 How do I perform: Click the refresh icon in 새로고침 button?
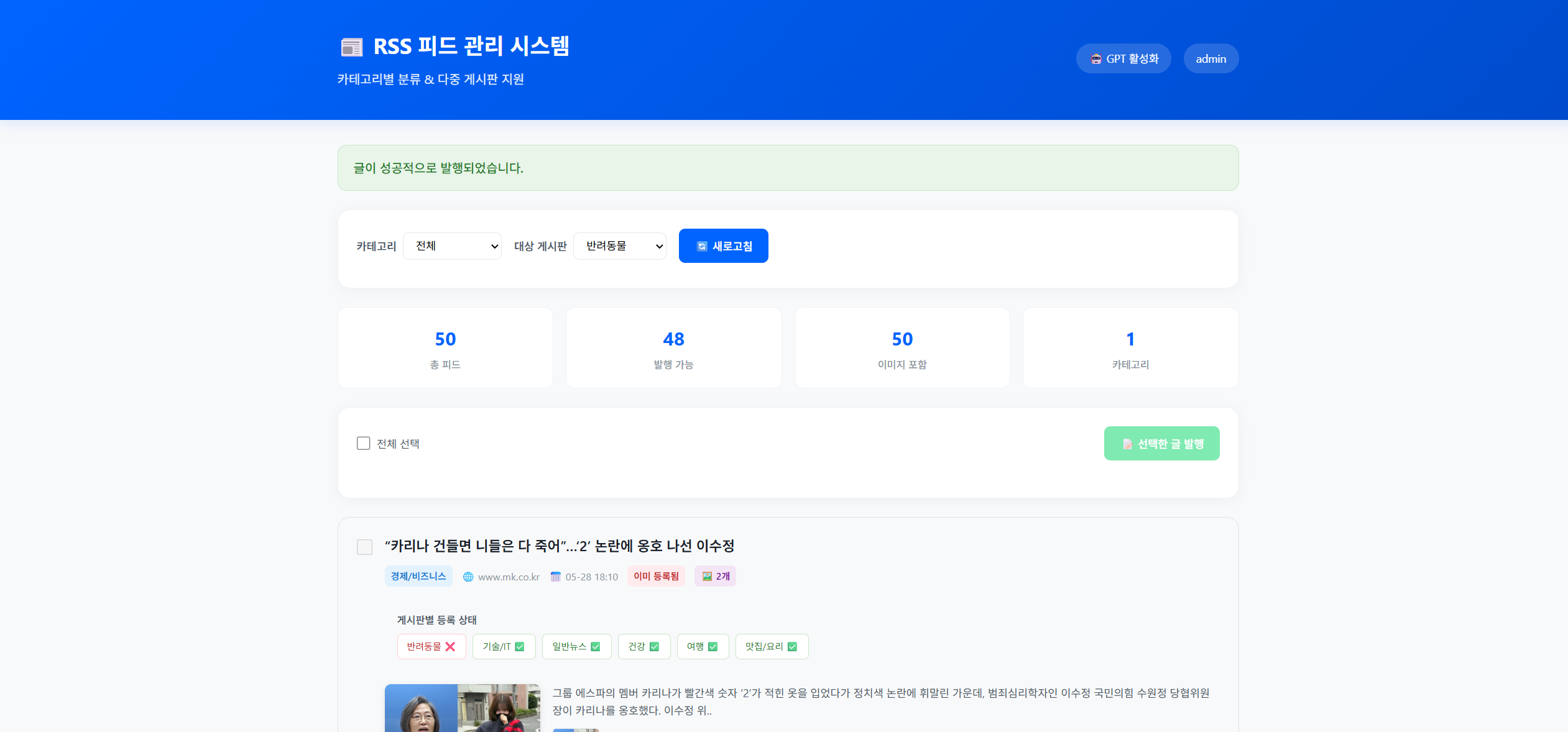pos(702,247)
